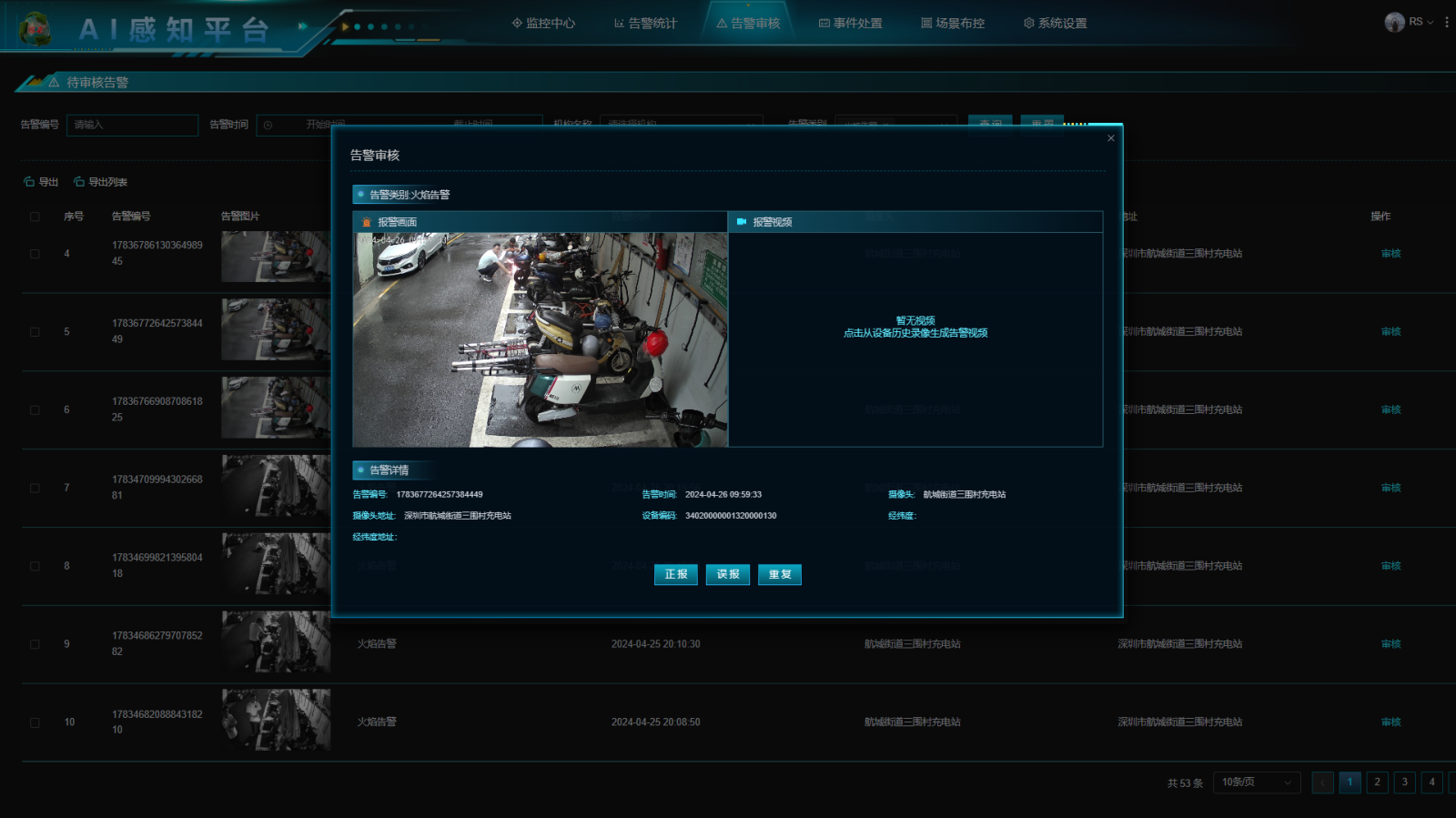Open the 告警统计 menu
Viewport: 1456px width, 818px height.
(x=646, y=23)
